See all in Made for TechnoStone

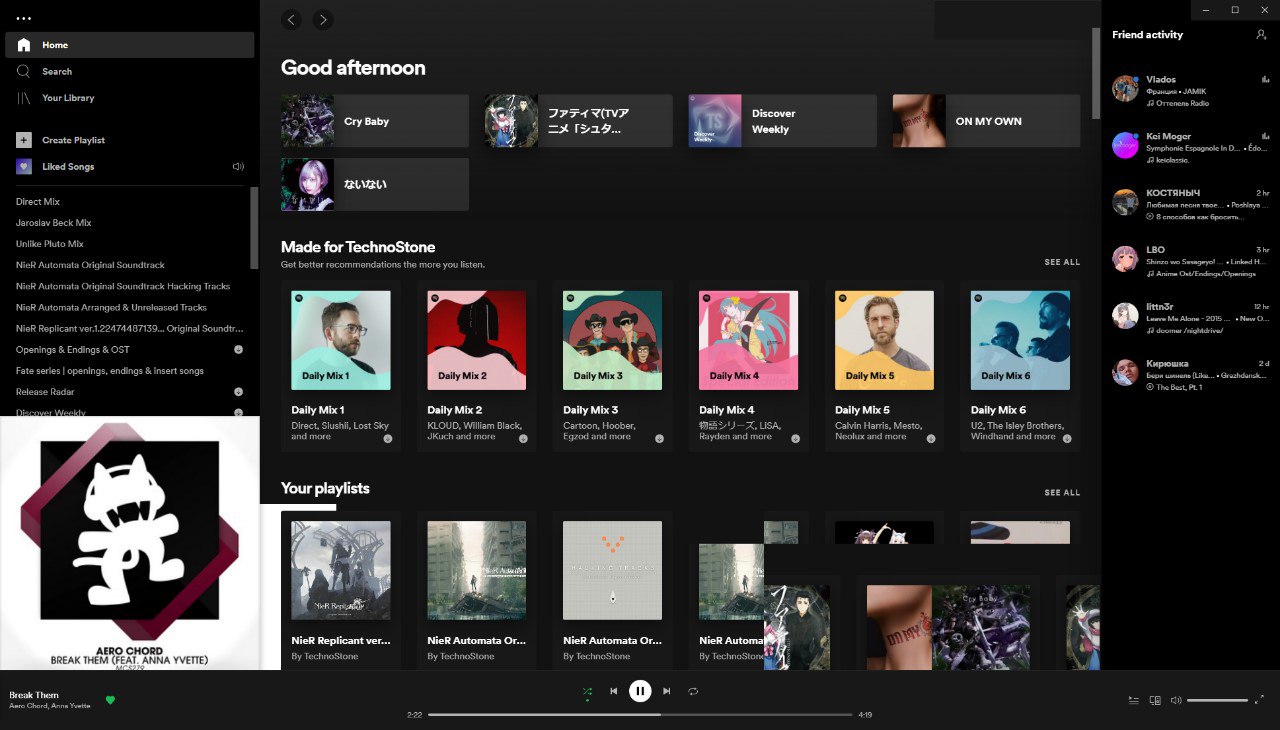pyautogui.click(x=1062, y=262)
